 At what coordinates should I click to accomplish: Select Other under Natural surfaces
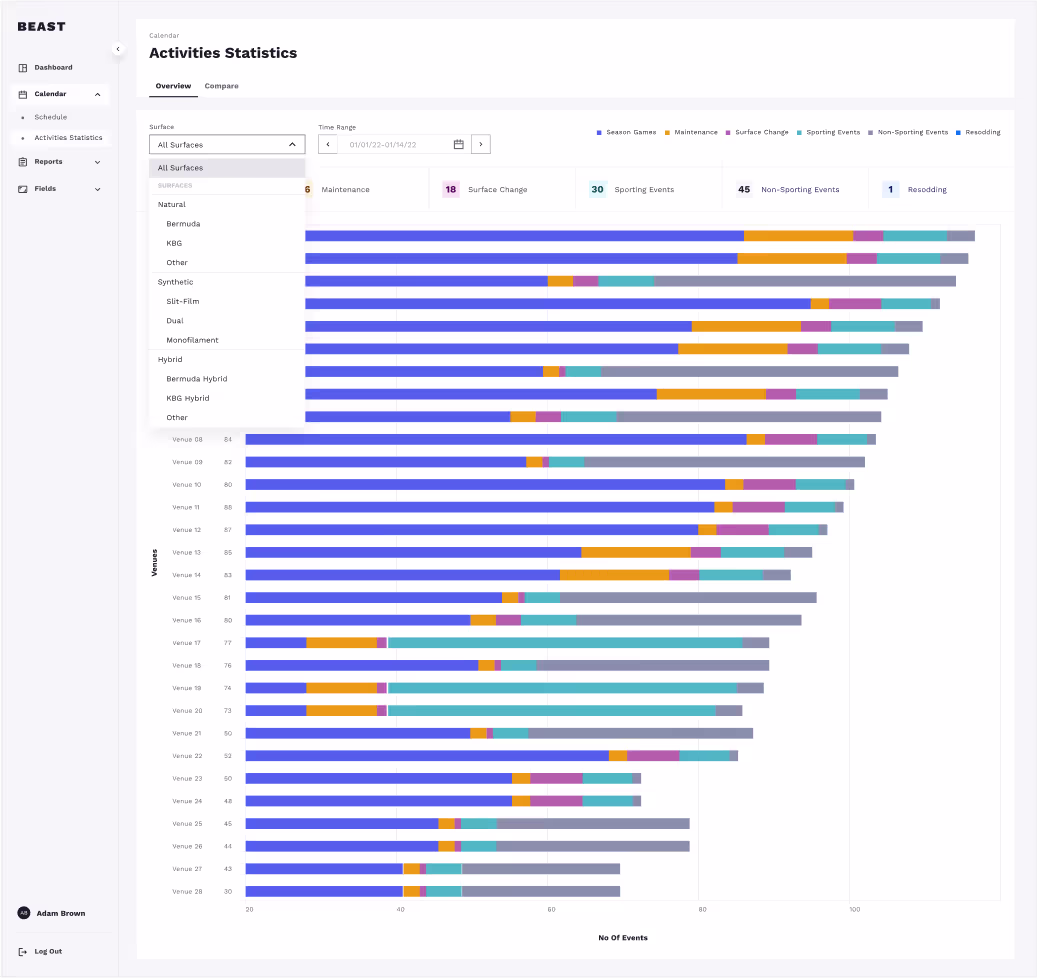pos(227,263)
